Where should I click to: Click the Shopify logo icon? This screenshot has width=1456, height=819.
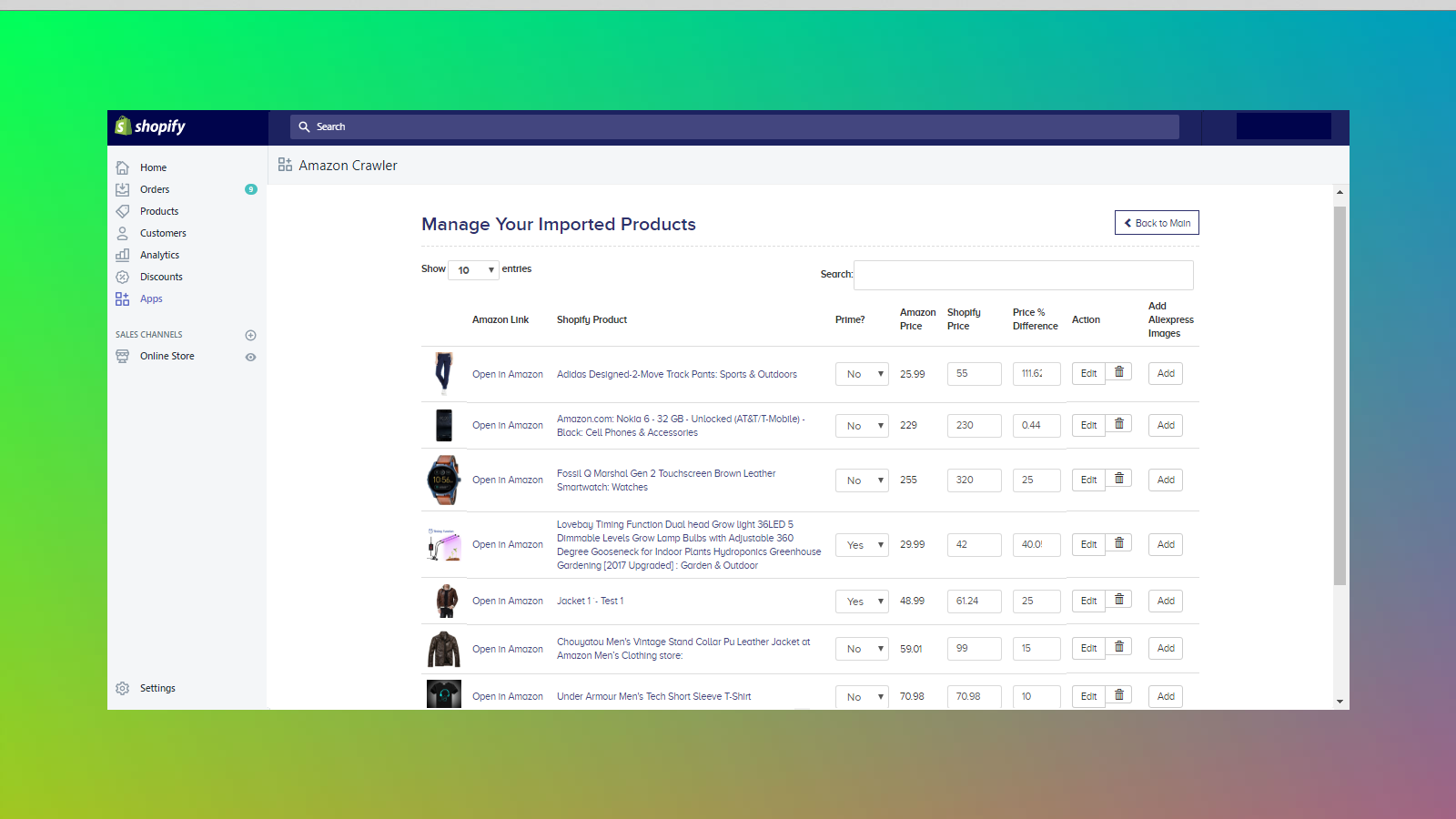pos(124,126)
